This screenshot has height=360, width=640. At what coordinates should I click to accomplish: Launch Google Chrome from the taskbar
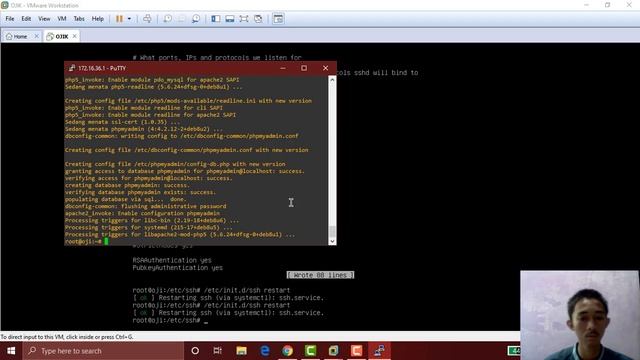pos(287,351)
